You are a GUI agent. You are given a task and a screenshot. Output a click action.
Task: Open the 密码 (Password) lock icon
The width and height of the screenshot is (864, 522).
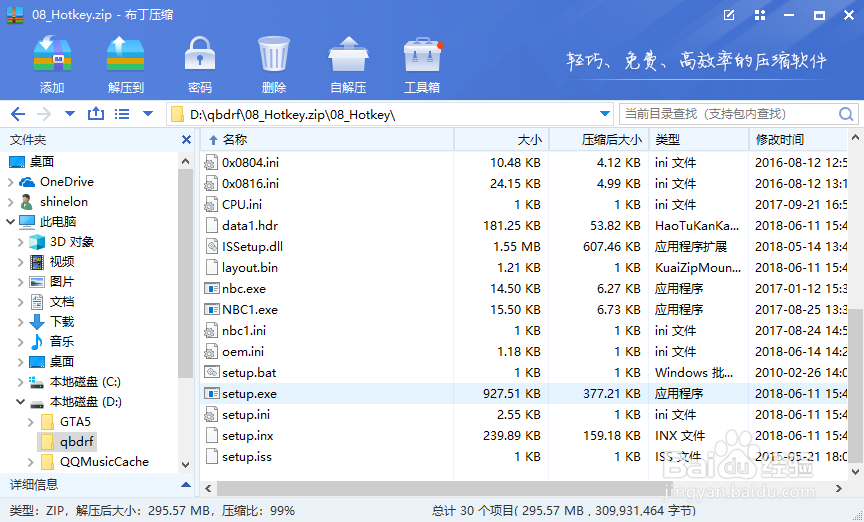click(199, 54)
